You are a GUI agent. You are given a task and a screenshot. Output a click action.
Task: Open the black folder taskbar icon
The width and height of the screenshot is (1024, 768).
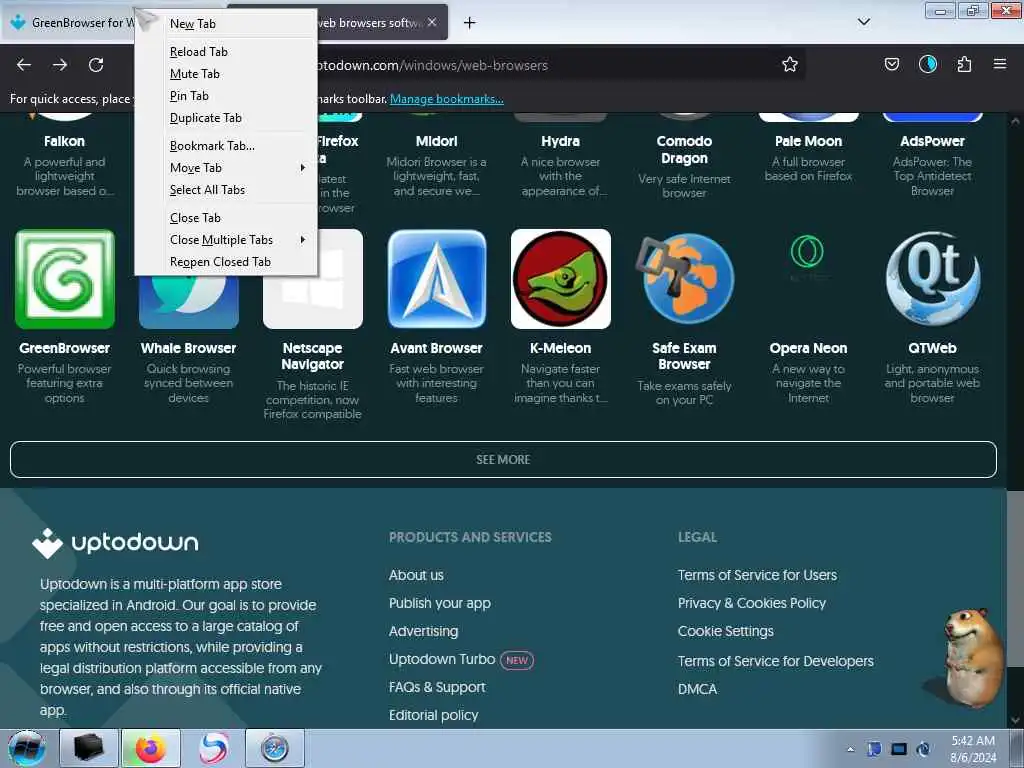[x=89, y=748]
